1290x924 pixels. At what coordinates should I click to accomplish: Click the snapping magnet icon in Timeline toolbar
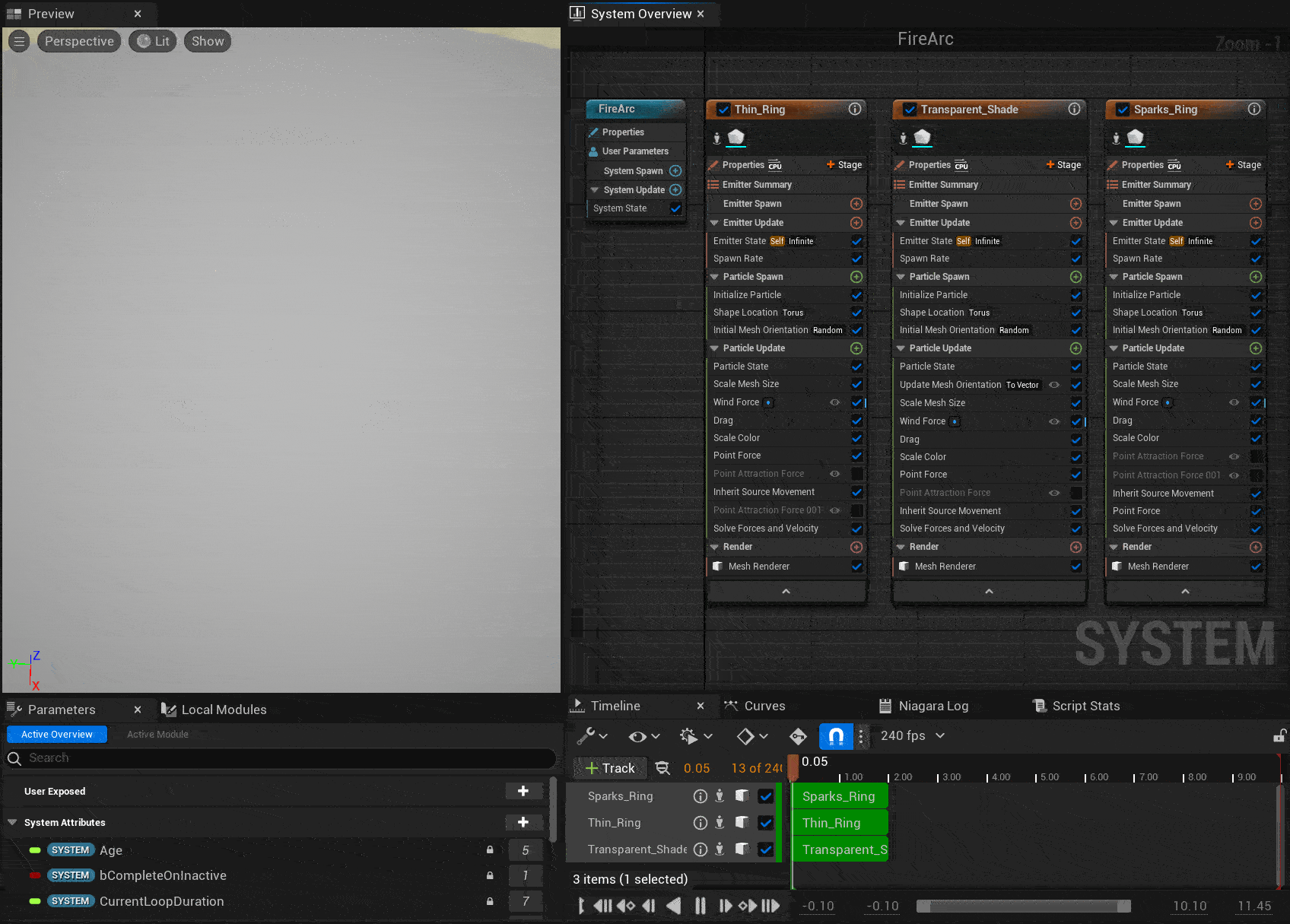835,735
